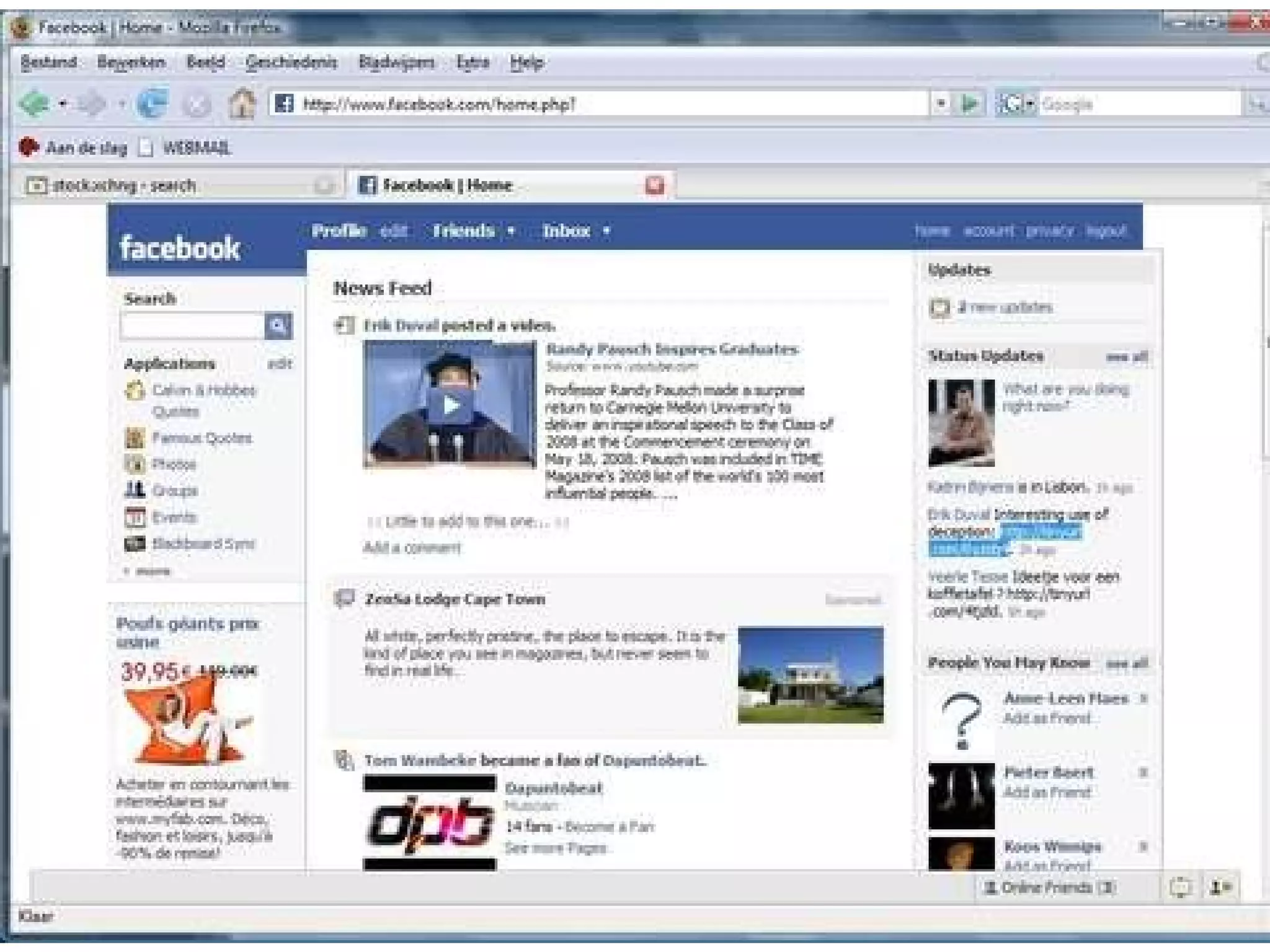
Task: Switch to the stock.xchng search tab
Action: pos(124,185)
